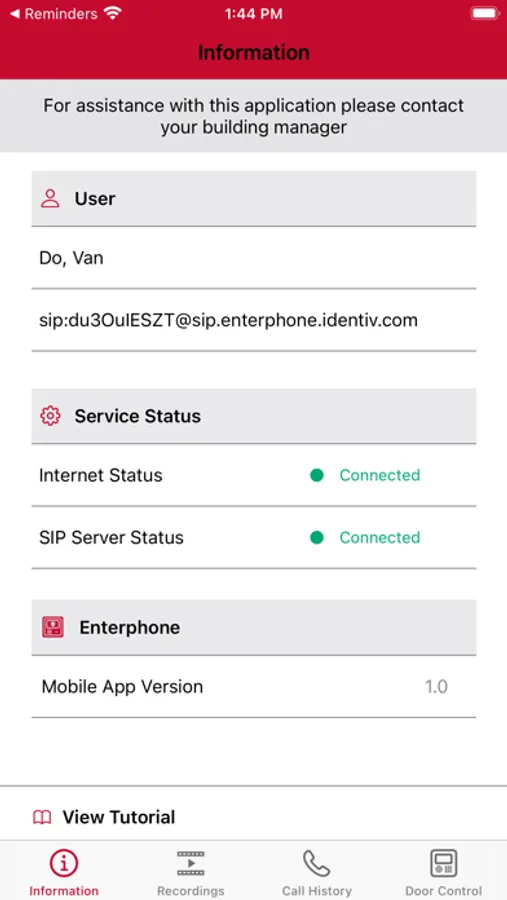Screen dimensions: 507x900
Task: Tap the battery indicator icon
Action: pos(485,14)
